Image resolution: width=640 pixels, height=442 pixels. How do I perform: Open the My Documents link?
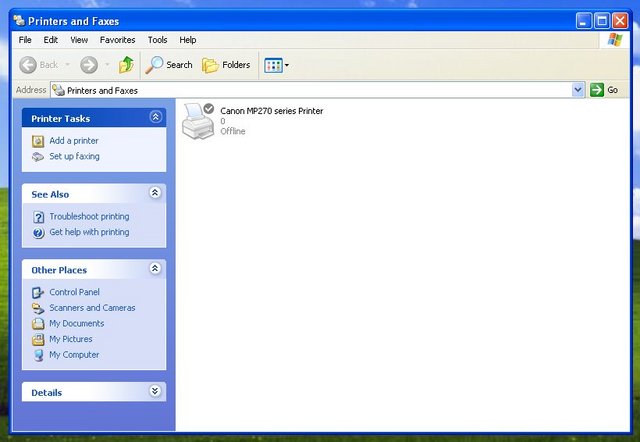[x=77, y=323]
